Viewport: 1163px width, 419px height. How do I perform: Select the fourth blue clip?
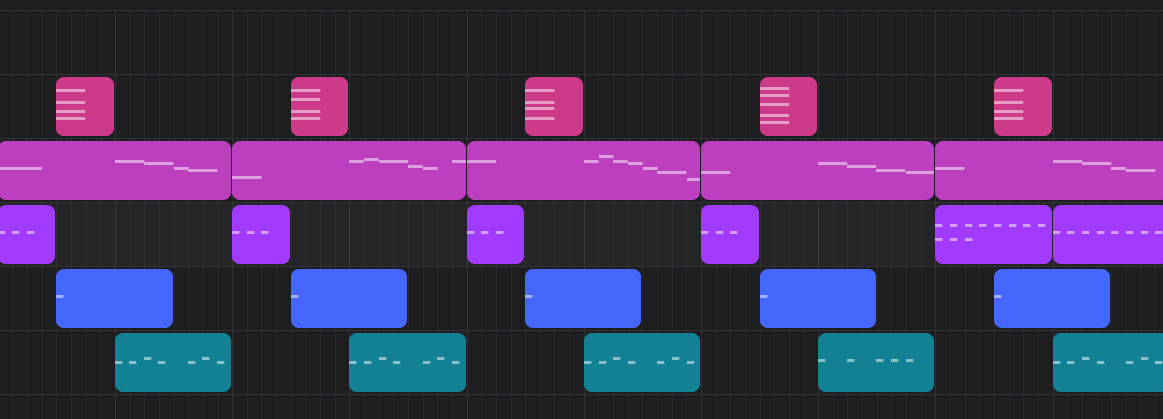[x=818, y=298]
